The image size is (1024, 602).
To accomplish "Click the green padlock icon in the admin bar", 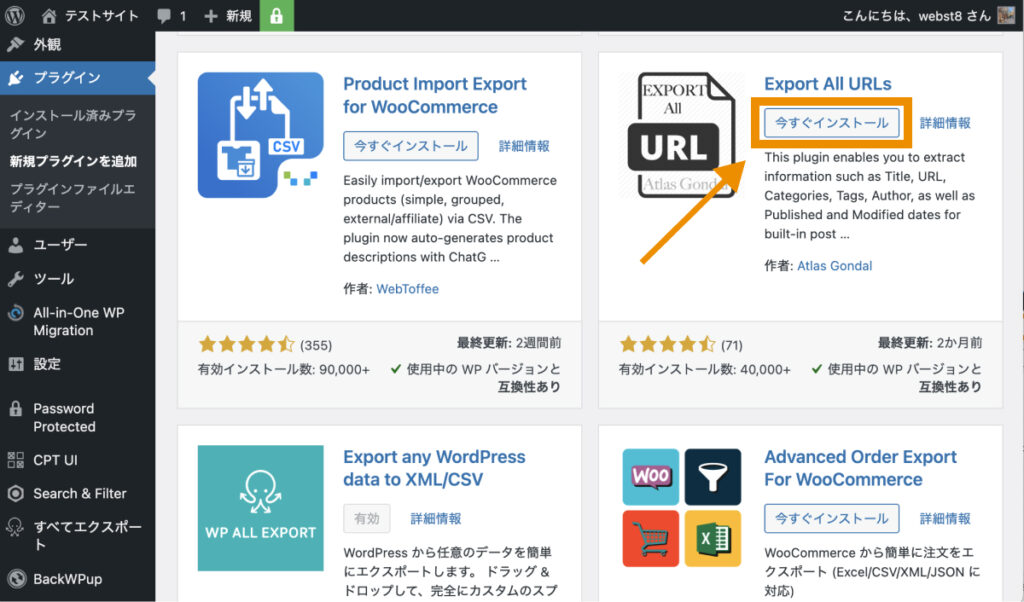I will click(276, 15).
